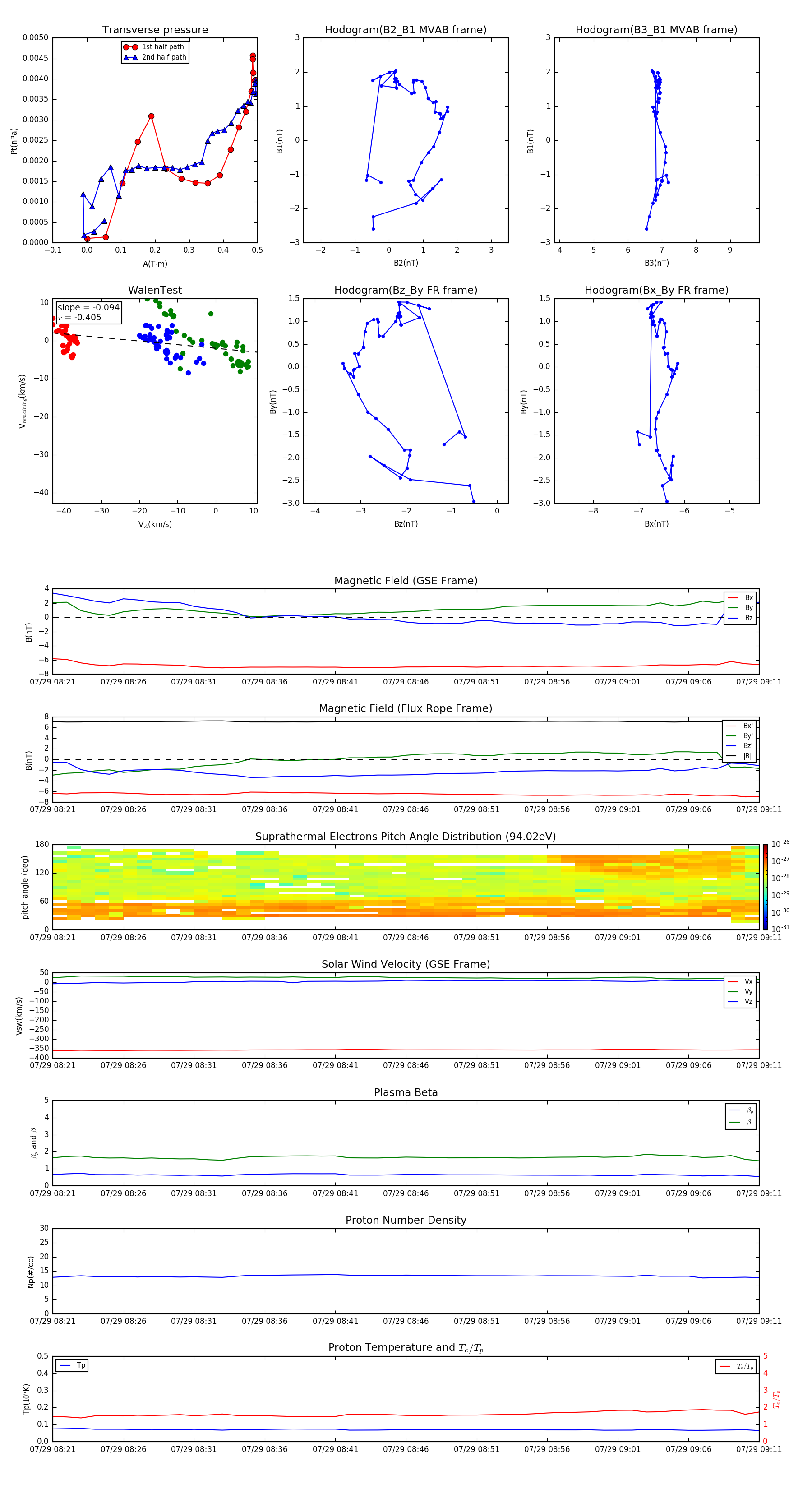Click the pitch angle color bar
This screenshot has width=812, height=1489.
pyautogui.click(x=765, y=887)
